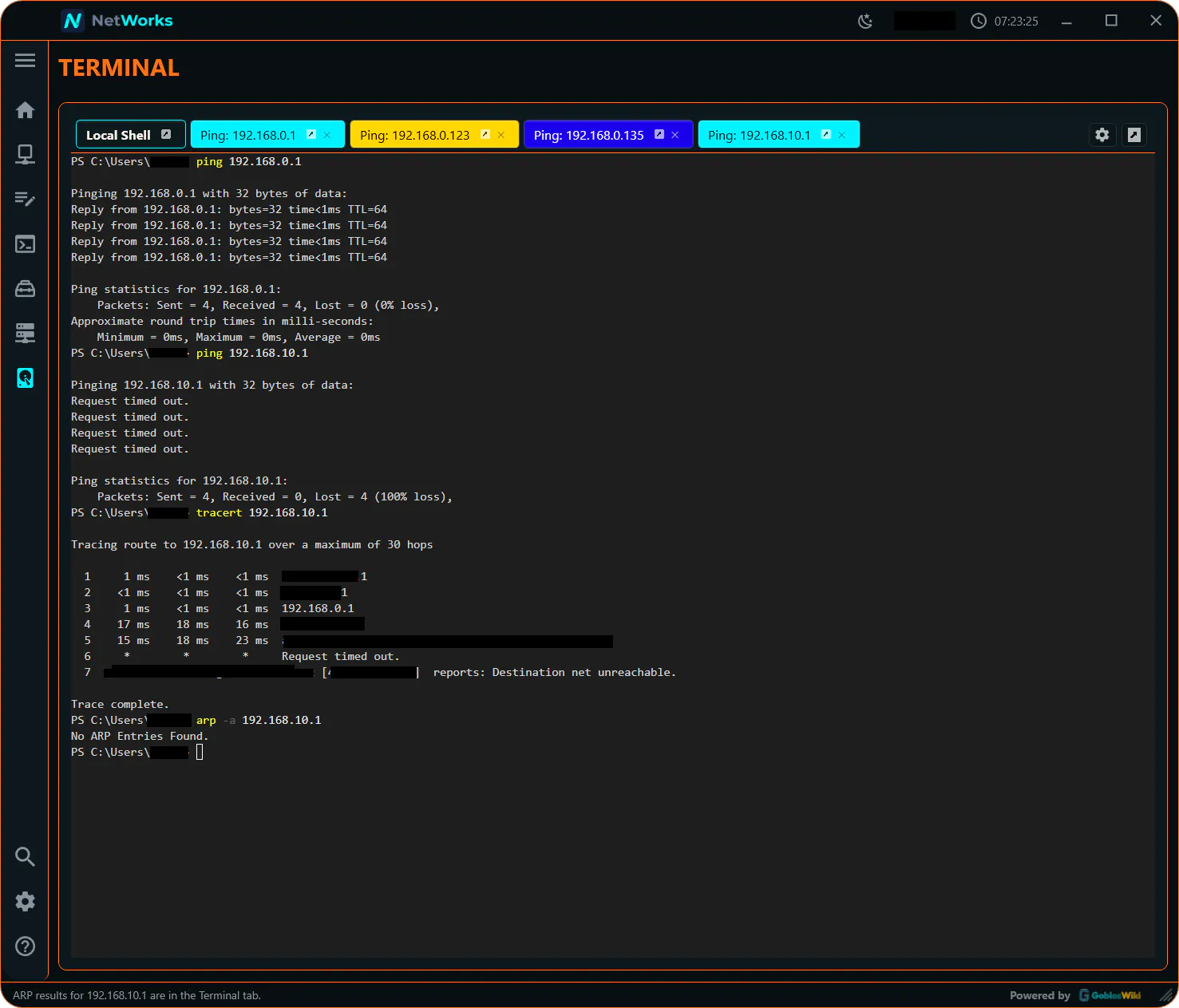Maximize the NetWorks window
This screenshot has height=1008, width=1179.
(1111, 21)
